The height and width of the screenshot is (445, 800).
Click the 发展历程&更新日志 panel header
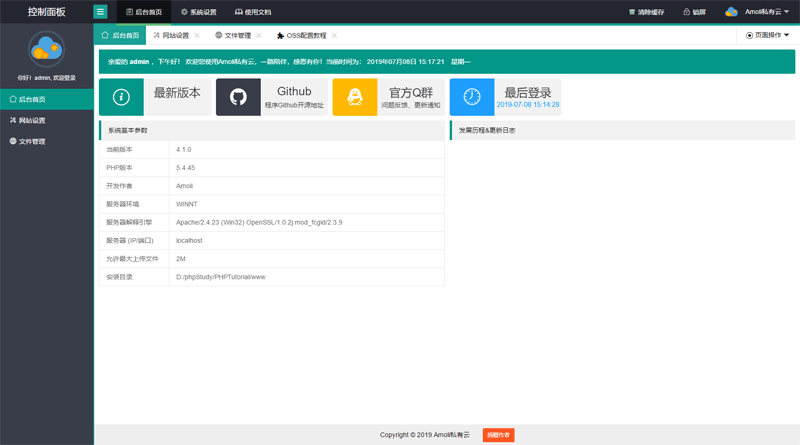coord(622,130)
